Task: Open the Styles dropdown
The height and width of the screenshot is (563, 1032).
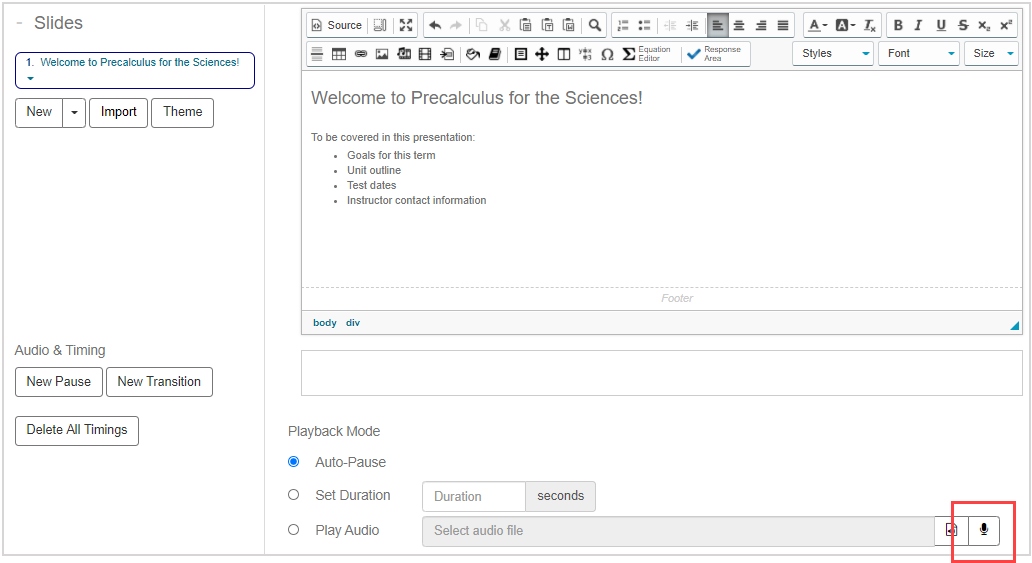Action: click(x=833, y=54)
